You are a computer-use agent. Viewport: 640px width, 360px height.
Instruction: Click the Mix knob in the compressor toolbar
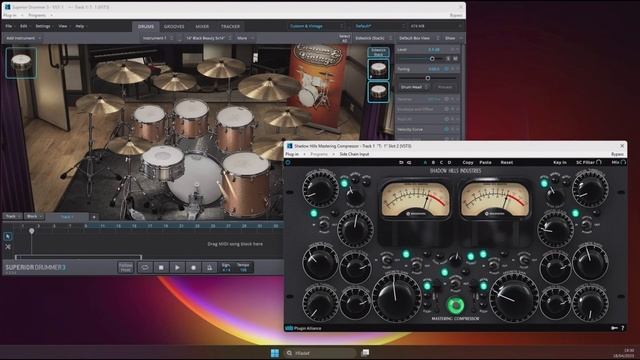pos(623,162)
